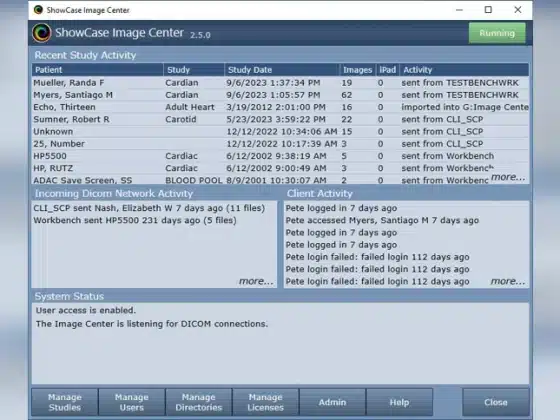This screenshot has height=420, width=560.
Task: Select patient row Myers, Santiago M
Action: (280, 95)
